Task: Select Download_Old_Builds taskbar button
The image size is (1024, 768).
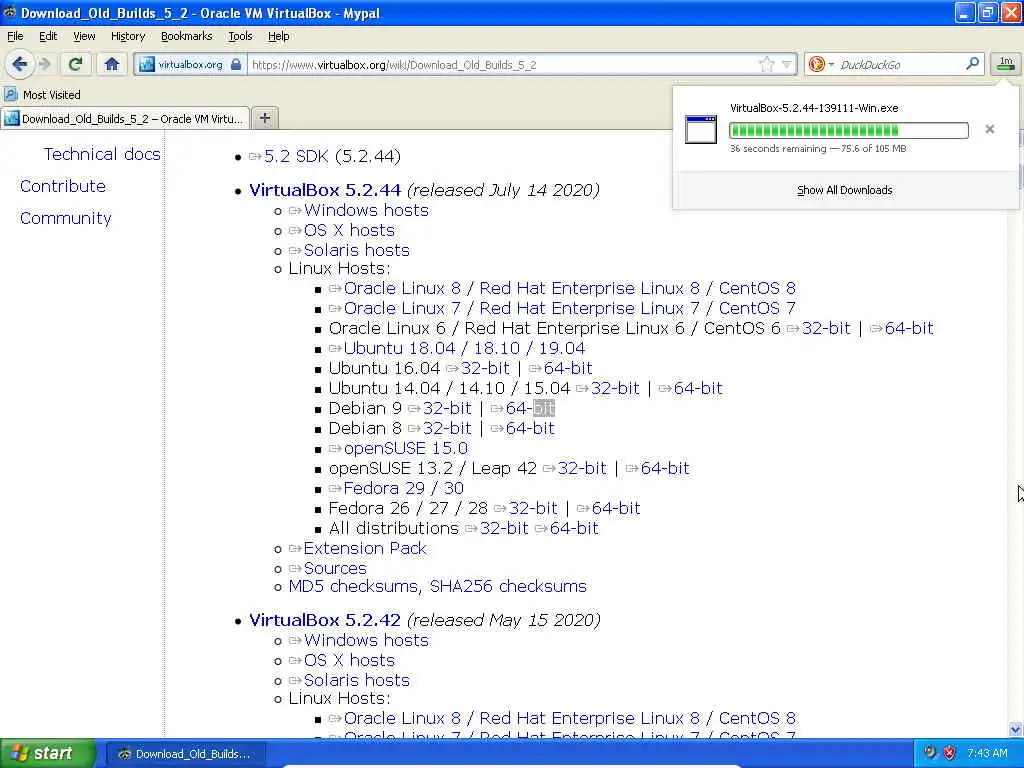Action: click(185, 754)
